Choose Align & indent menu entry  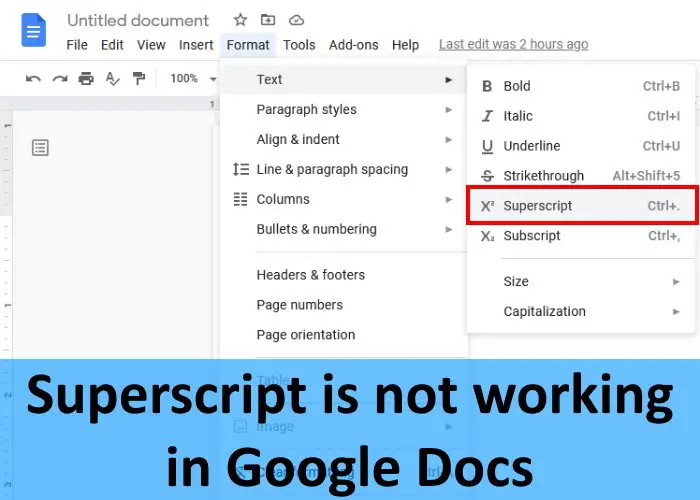coord(344,139)
